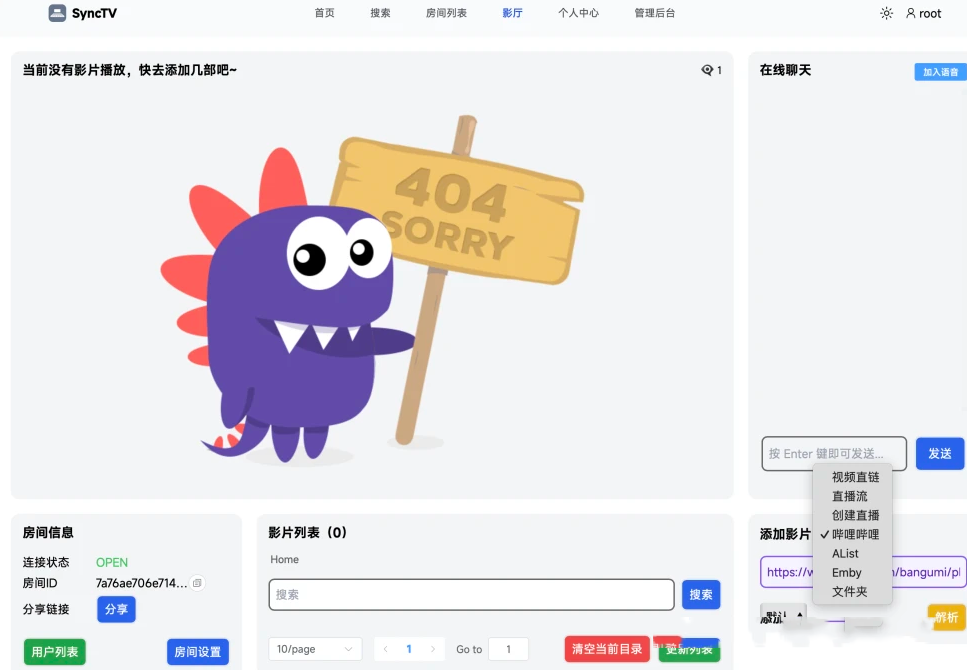Open the 首页 navigation tab

[x=324, y=13]
